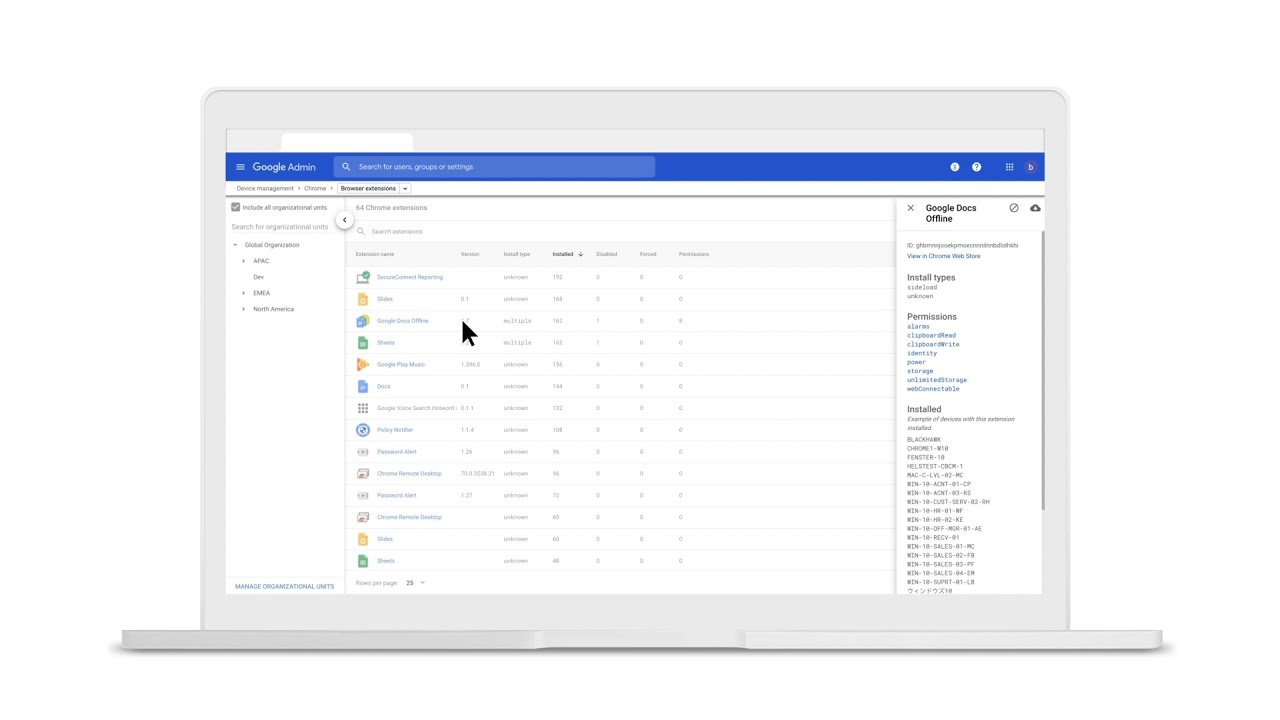
Task: Click Chrome Remote Desktop 70.0.3538.21 row icon
Action: click(x=363, y=474)
